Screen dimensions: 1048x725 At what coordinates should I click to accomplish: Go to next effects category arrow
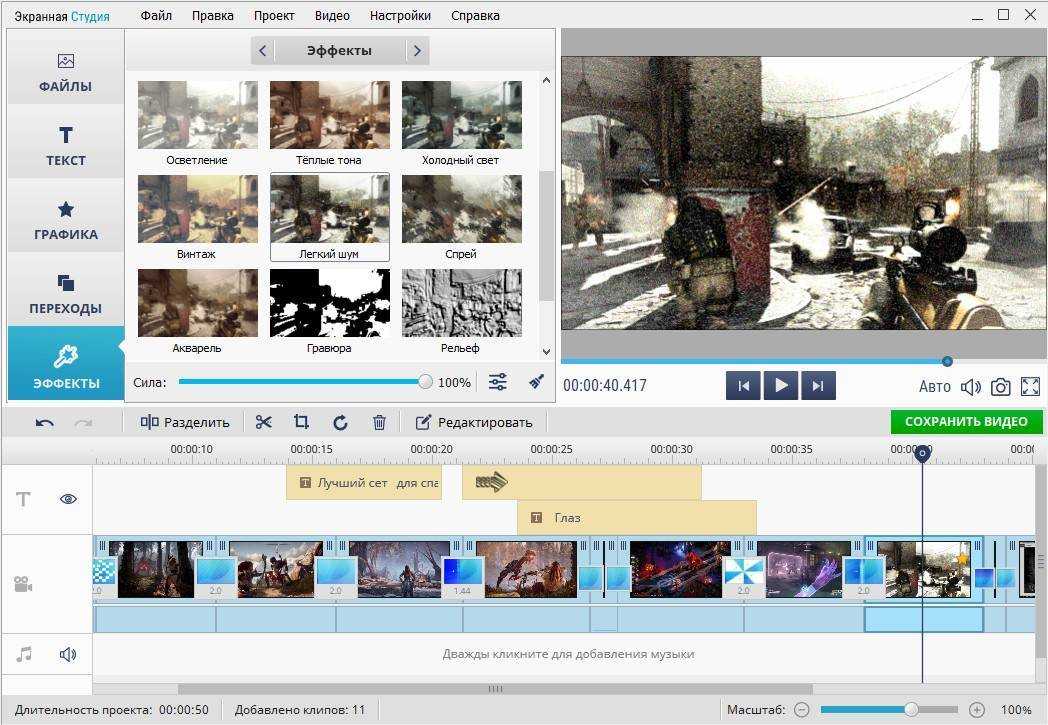(x=417, y=51)
